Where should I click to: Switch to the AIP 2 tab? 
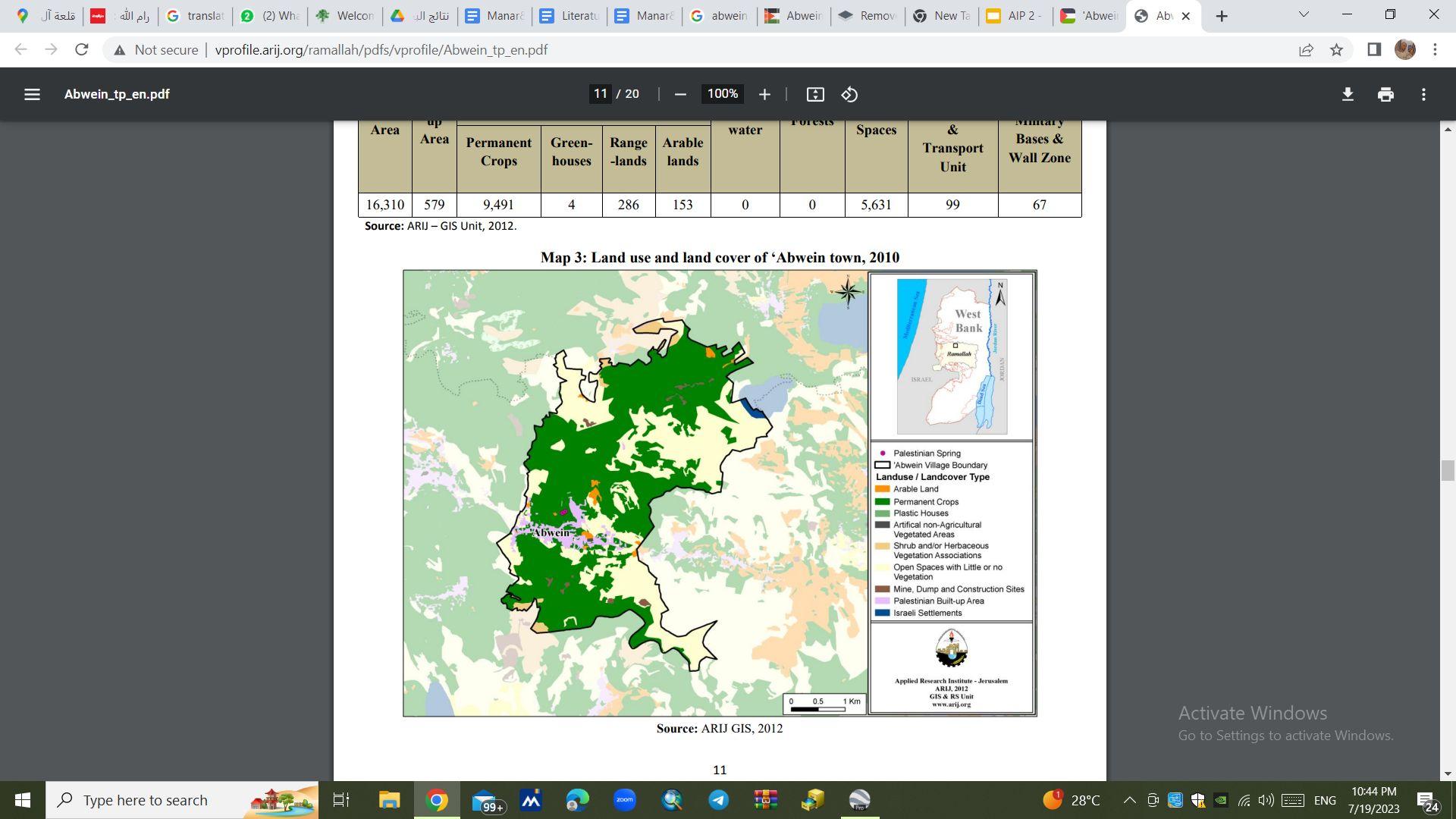(1015, 16)
